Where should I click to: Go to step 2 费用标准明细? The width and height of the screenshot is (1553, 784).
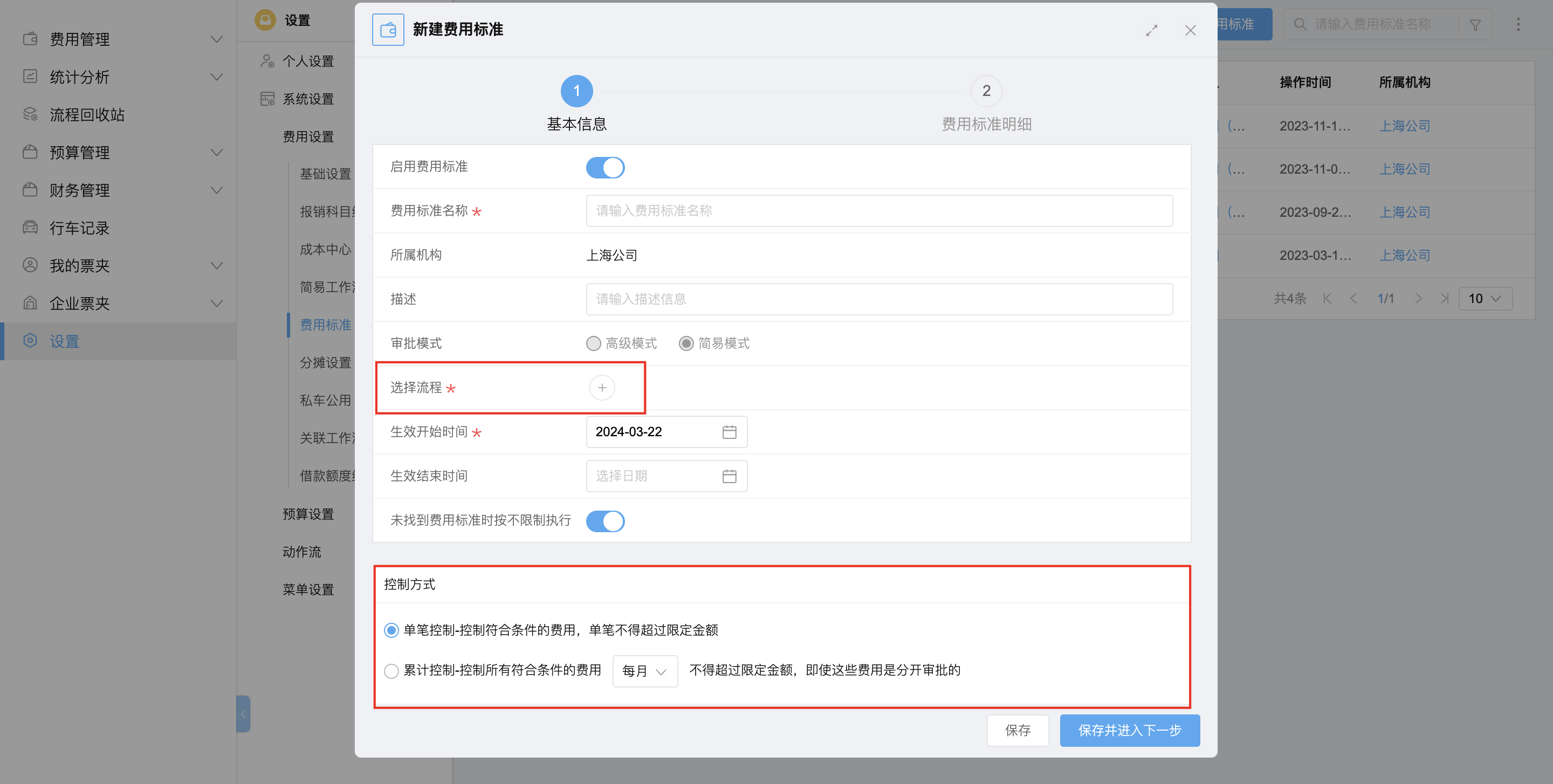(986, 91)
